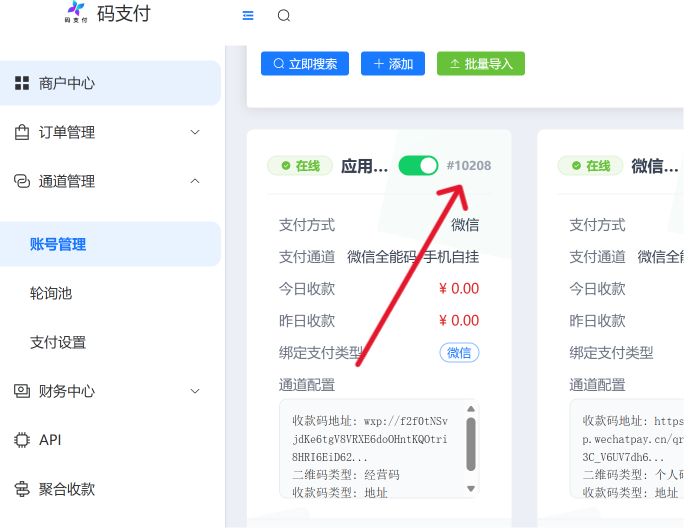Click the 微信... account name in second card
The height and width of the screenshot is (528, 684).
point(655,166)
